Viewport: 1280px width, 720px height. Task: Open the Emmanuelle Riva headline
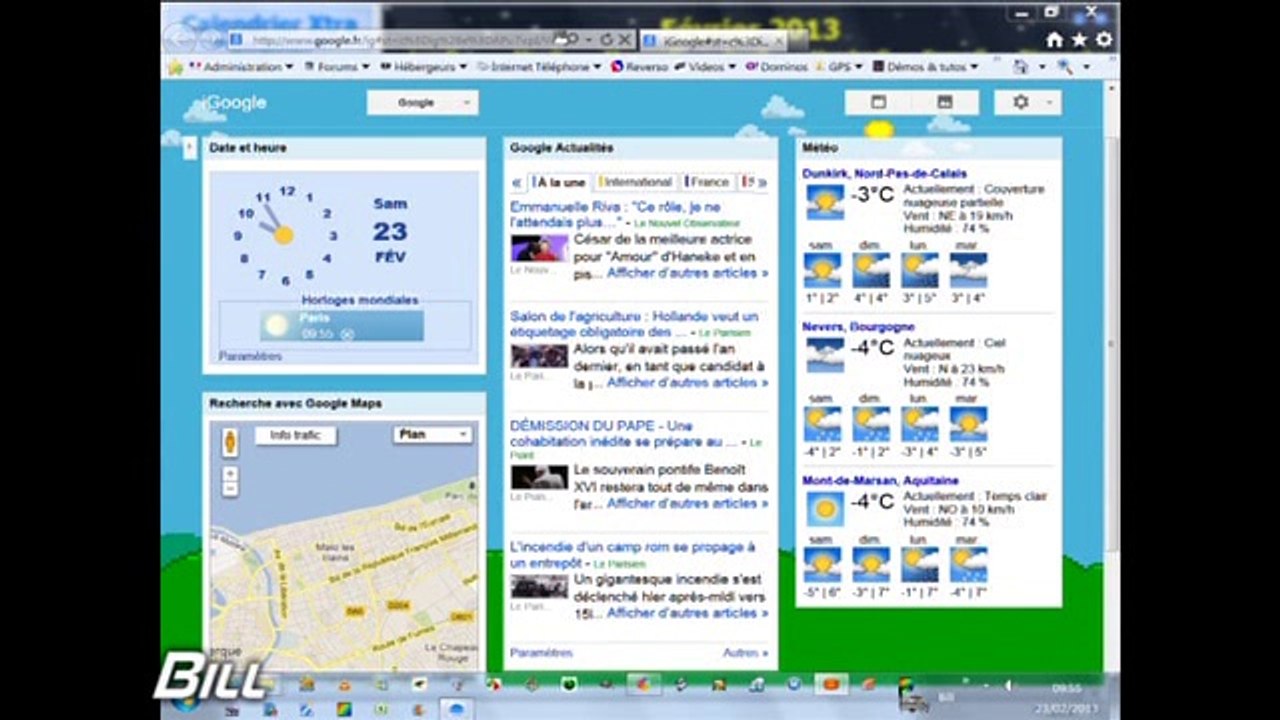pos(615,214)
